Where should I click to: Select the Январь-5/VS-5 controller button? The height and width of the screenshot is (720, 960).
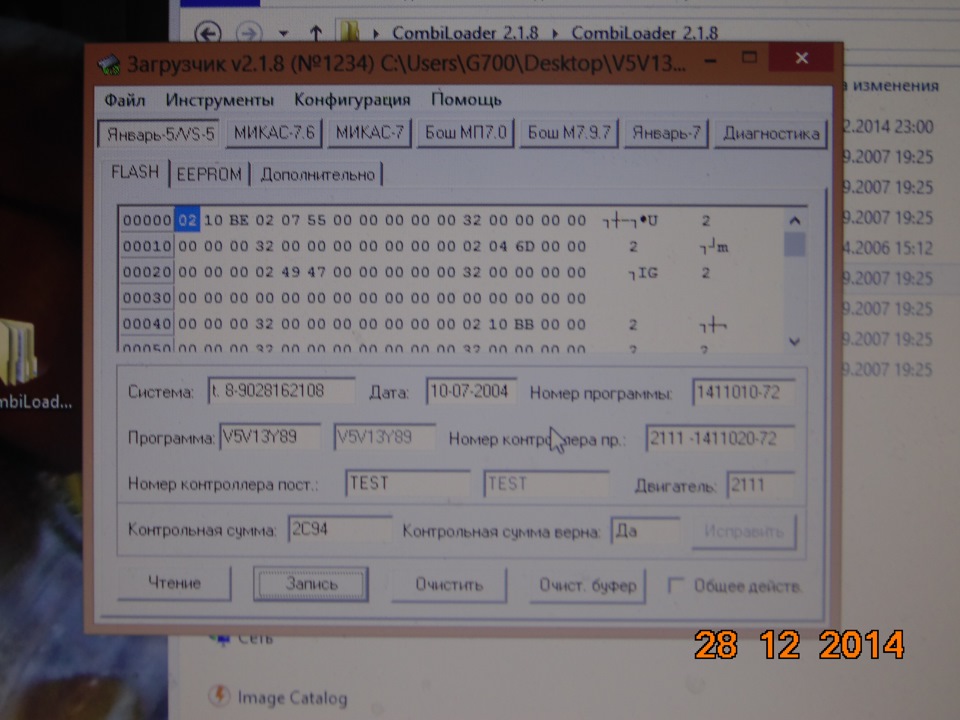click(159, 134)
